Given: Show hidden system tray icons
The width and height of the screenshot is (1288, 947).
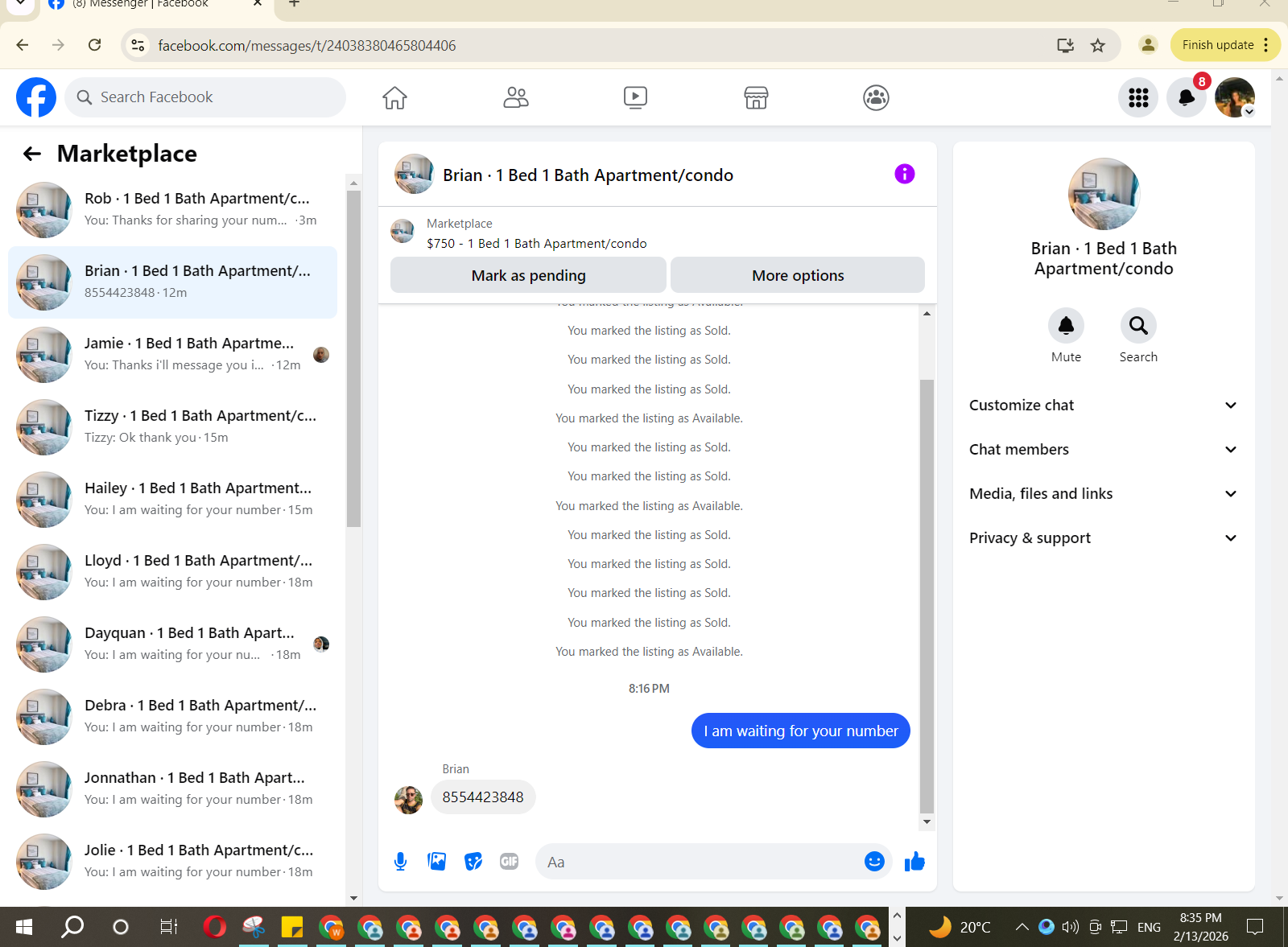Looking at the screenshot, I should point(1022,927).
